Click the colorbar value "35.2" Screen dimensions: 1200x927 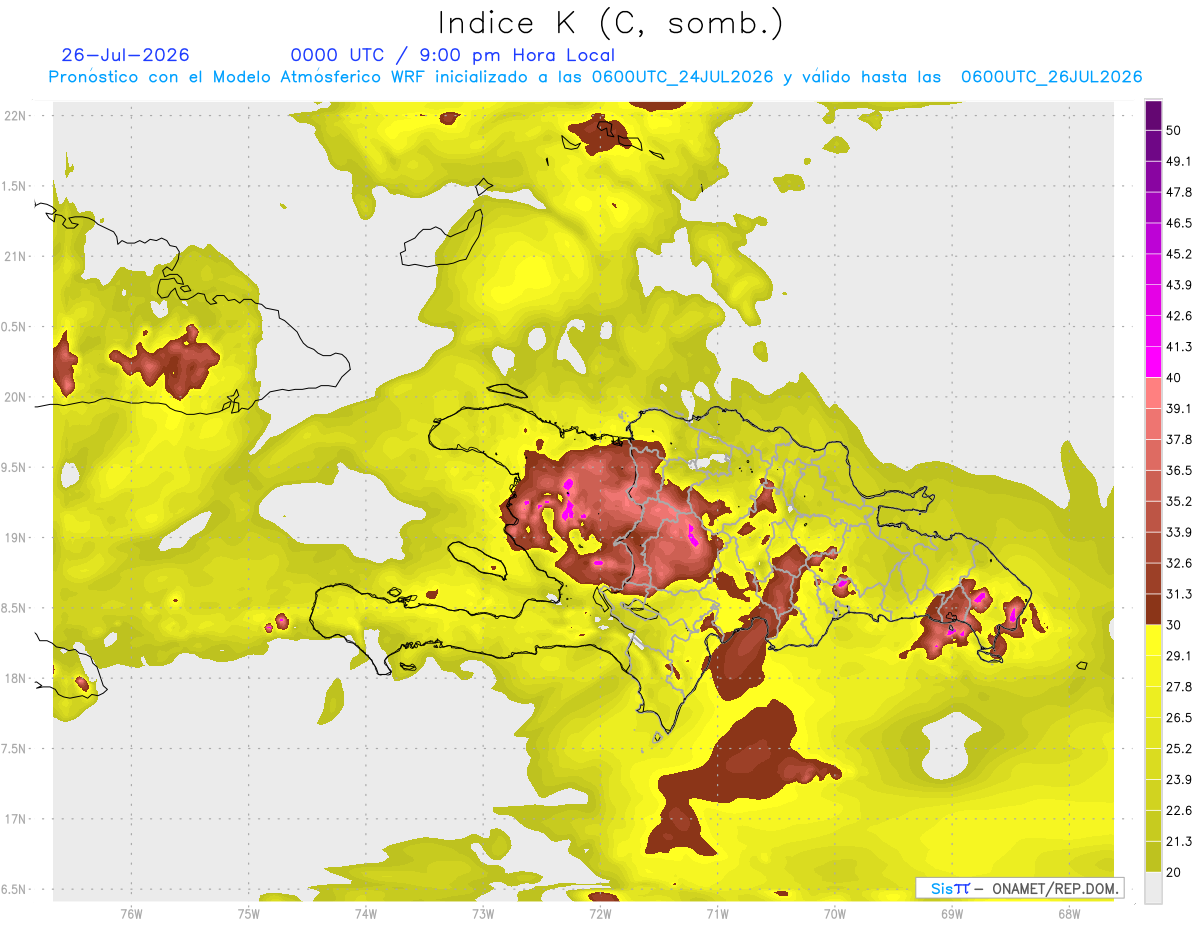[1179, 501]
